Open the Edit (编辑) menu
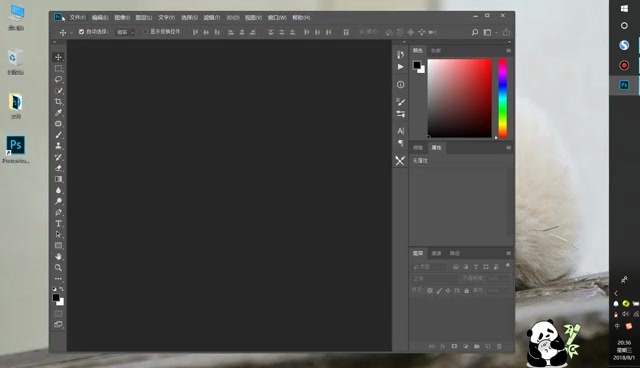 100,18
